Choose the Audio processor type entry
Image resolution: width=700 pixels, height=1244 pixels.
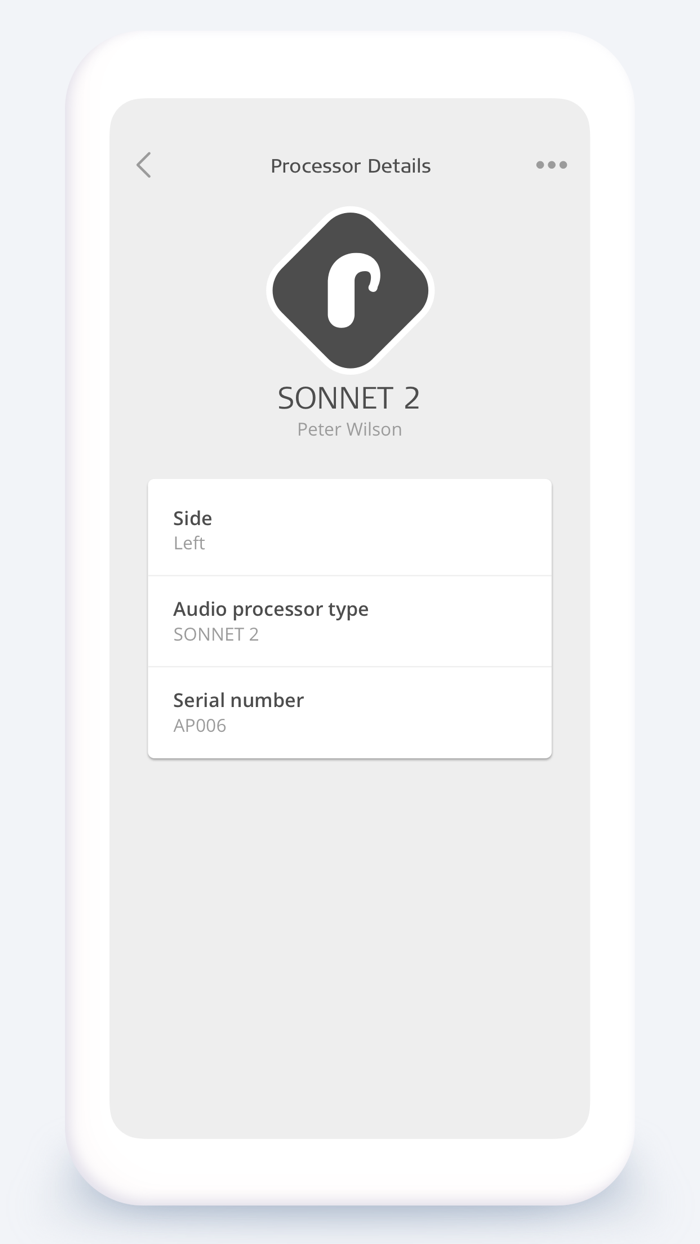pos(349,620)
